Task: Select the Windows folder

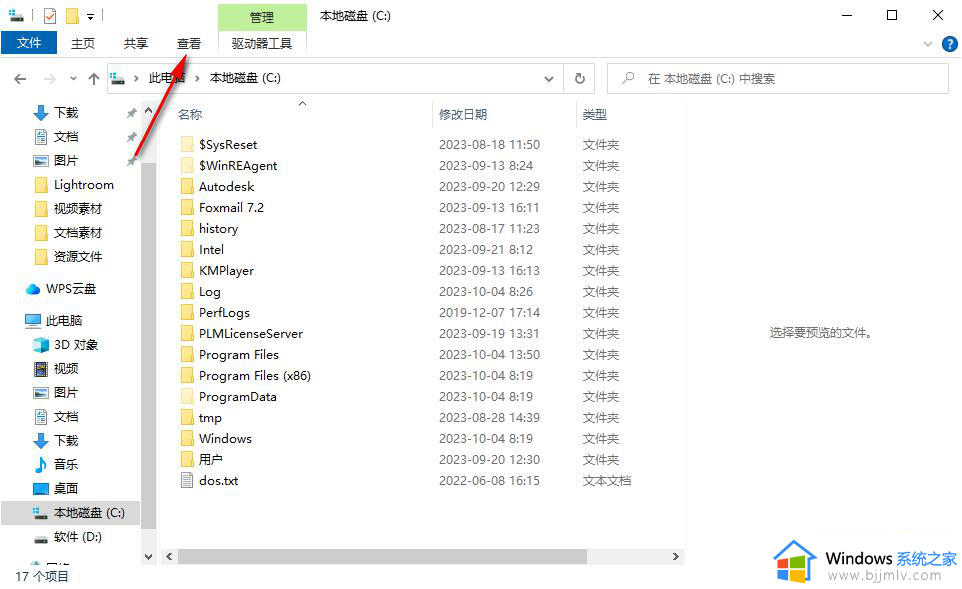Action: coord(225,439)
